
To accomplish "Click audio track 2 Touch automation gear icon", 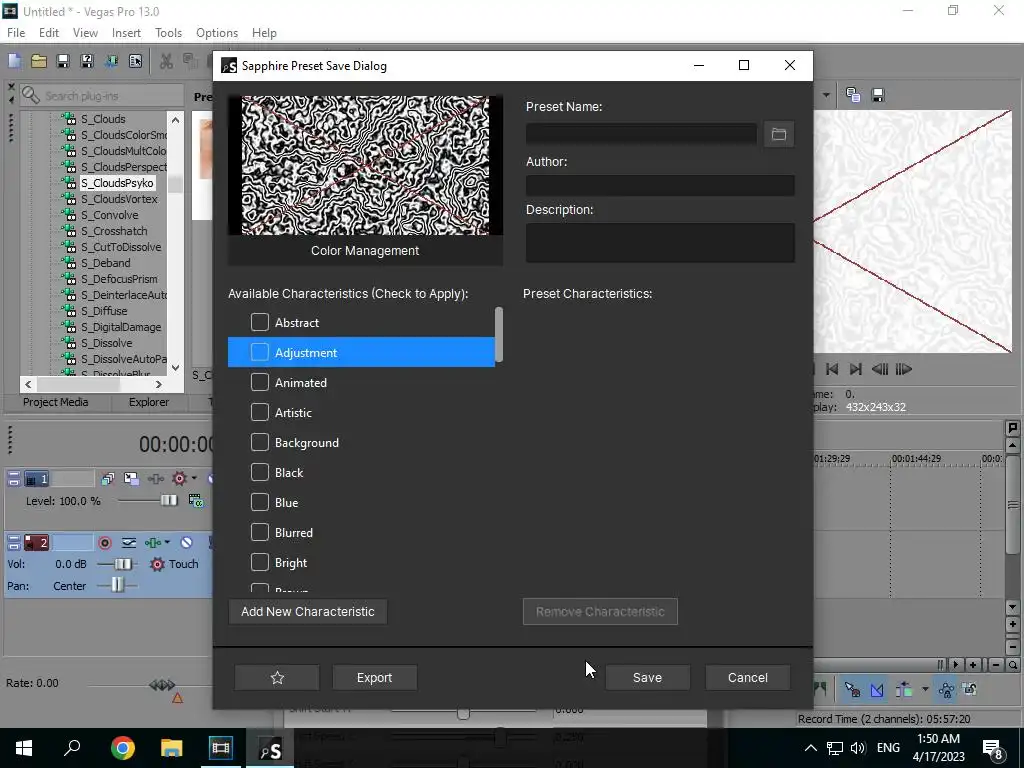I will (157, 564).
